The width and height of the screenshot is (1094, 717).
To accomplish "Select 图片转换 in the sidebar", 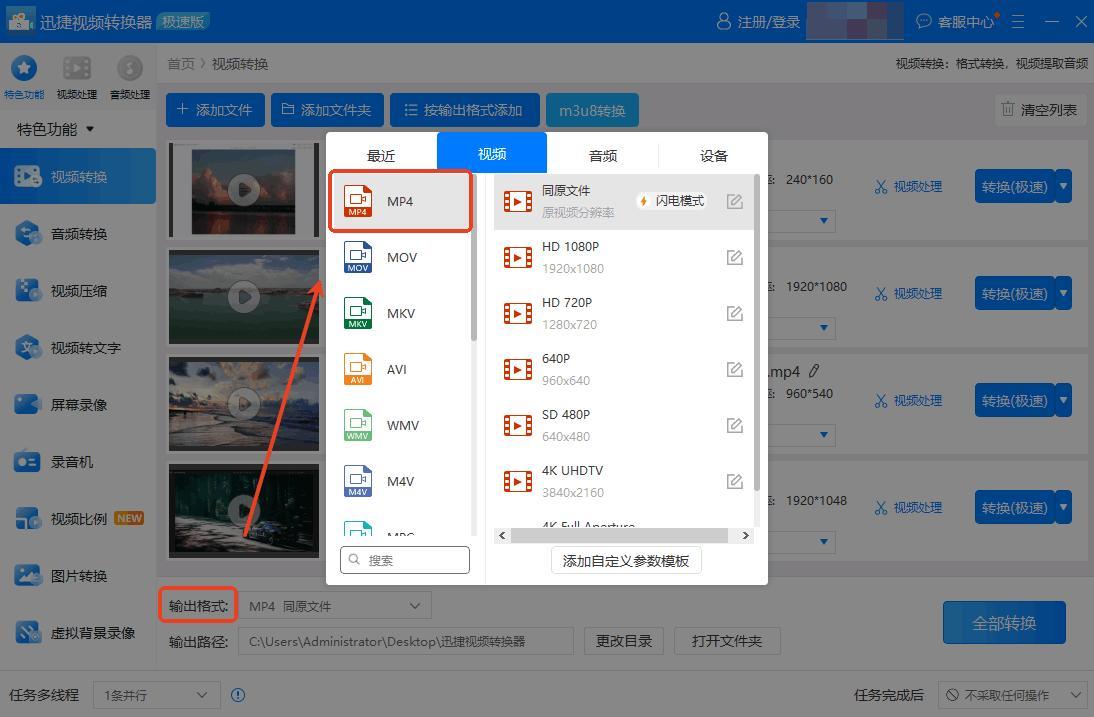I will click(78, 576).
